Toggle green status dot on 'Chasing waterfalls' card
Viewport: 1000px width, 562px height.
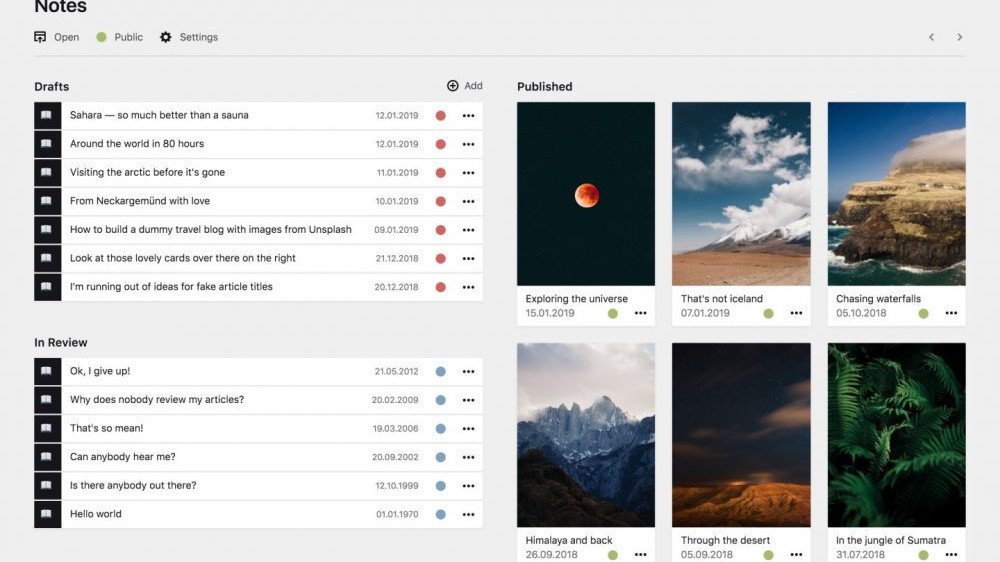(924, 313)
